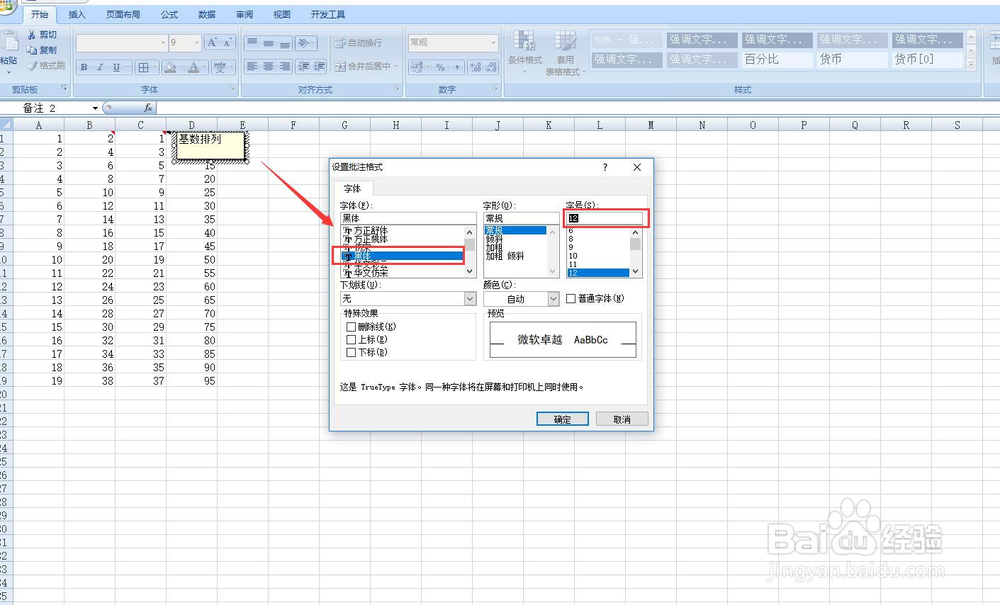Switch to the 公式 ribbon tab
This screenshot has width=1000, height=605.
tap(169, 14)
